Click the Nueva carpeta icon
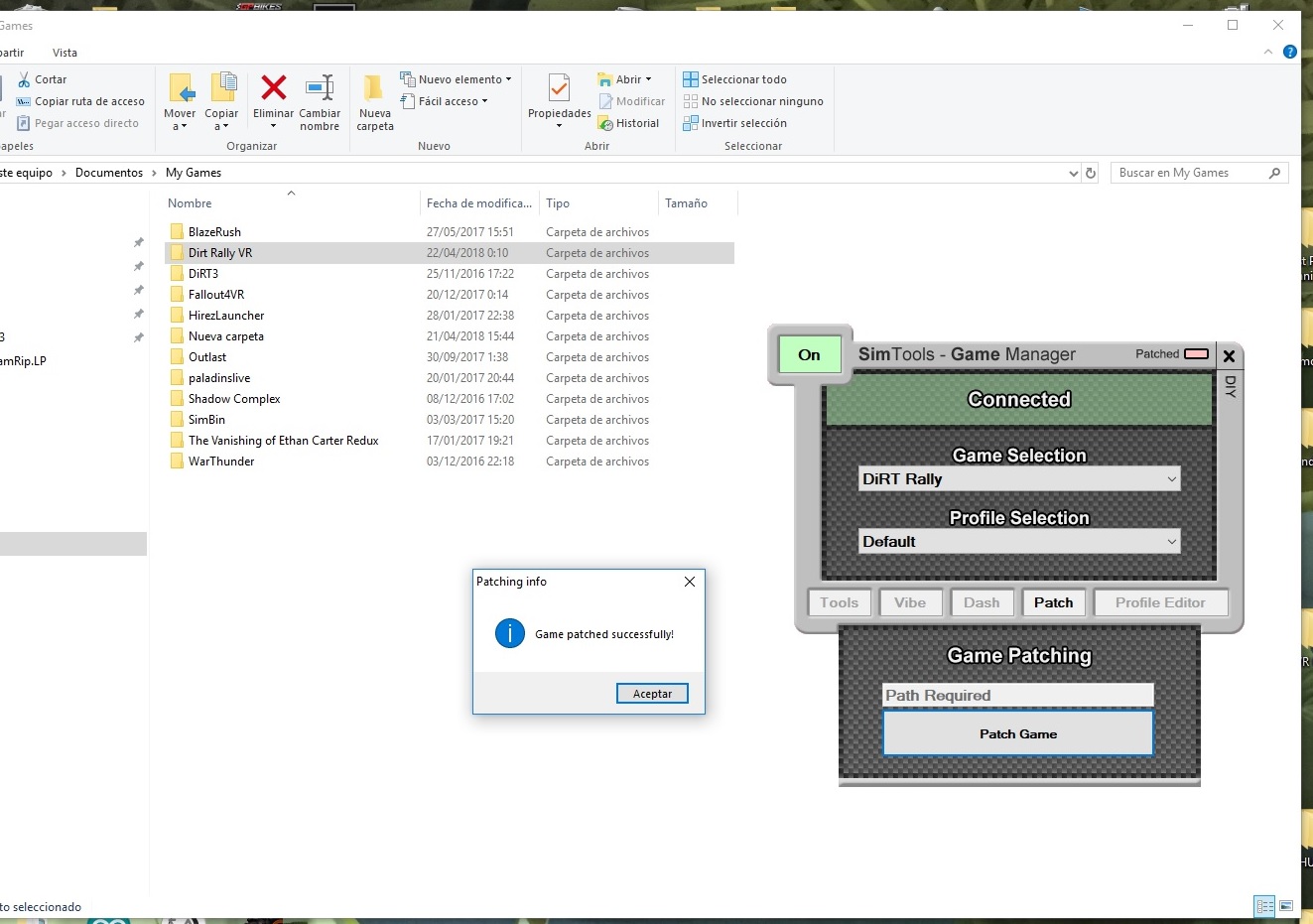1313x924 pixels. coord(374,88)
